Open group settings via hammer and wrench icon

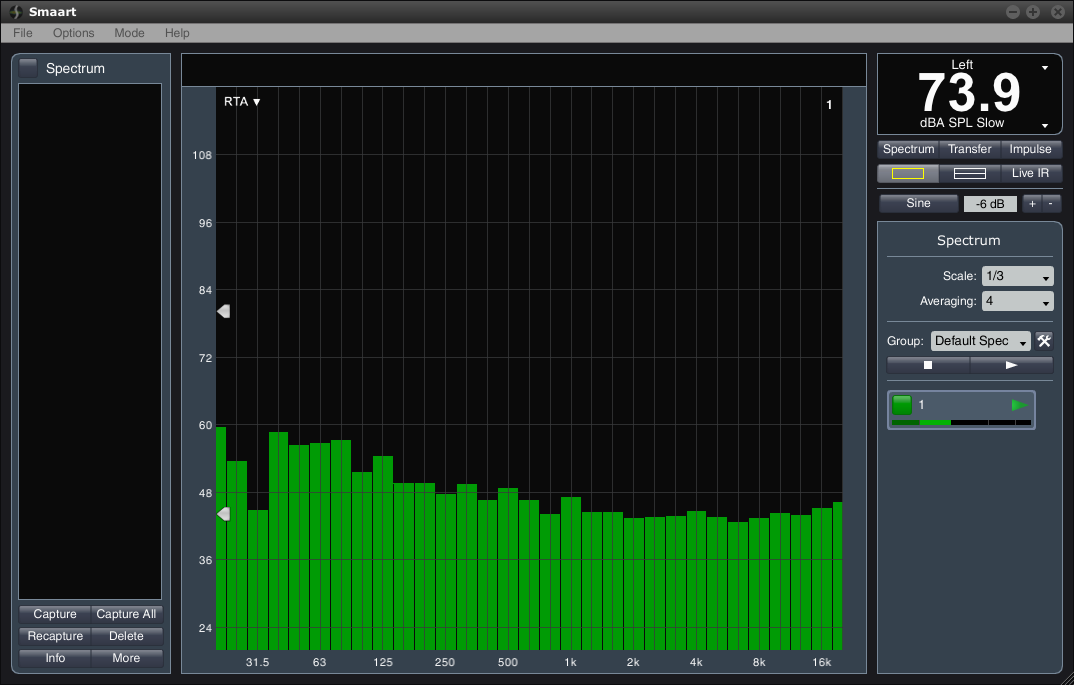(x=1044, y=340)
